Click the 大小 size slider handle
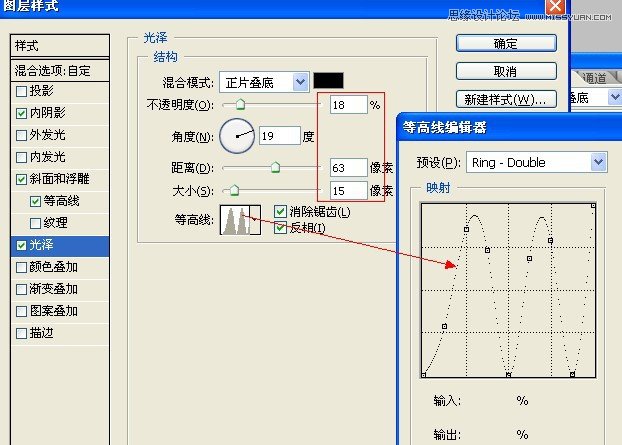This screenshot has height=445, width=622. tap(234, 190)
